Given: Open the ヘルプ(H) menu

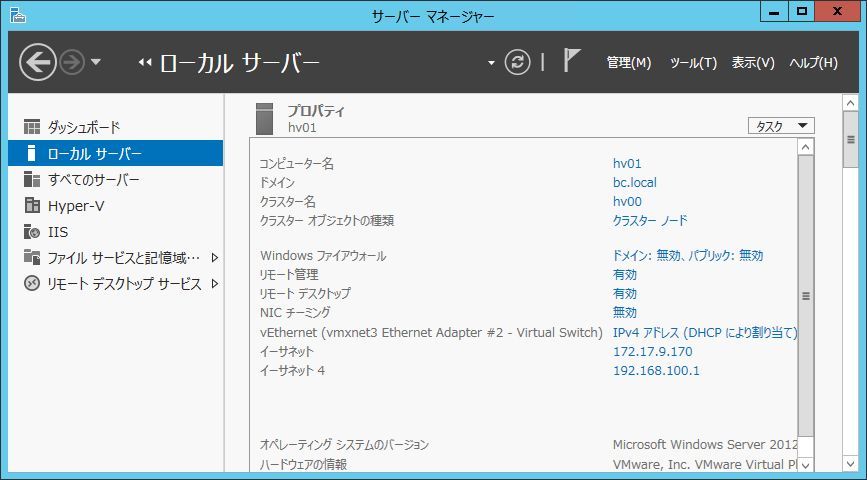Looking at the screenshot, I should click(x=813, y=62).
